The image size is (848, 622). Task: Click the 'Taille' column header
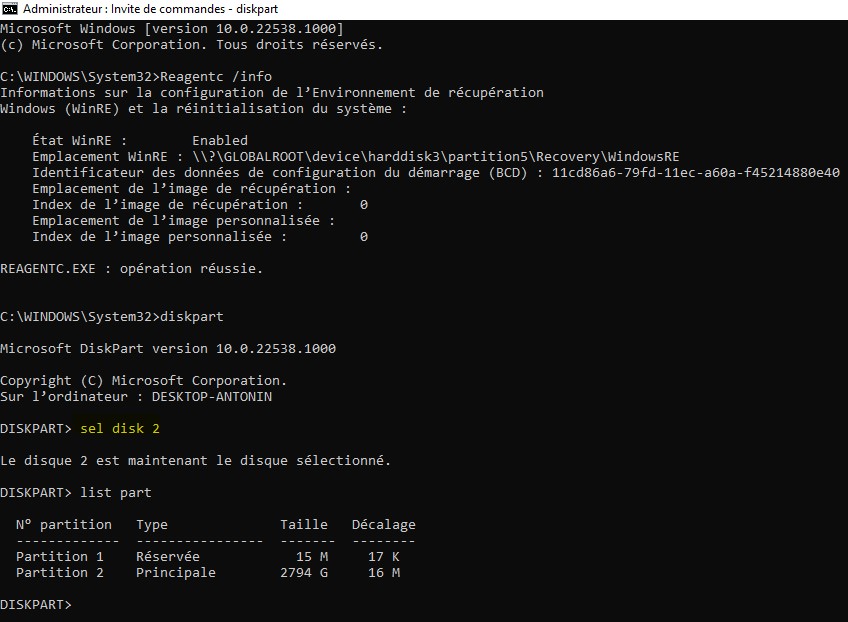click(303, 525)
